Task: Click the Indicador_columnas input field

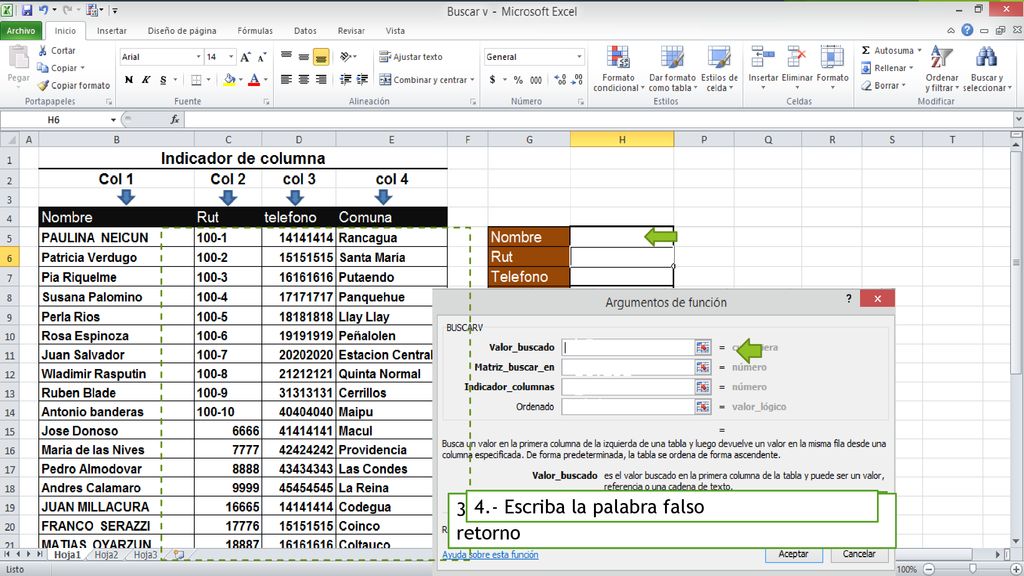Action: pyautogui.click(x=628, y=387)
